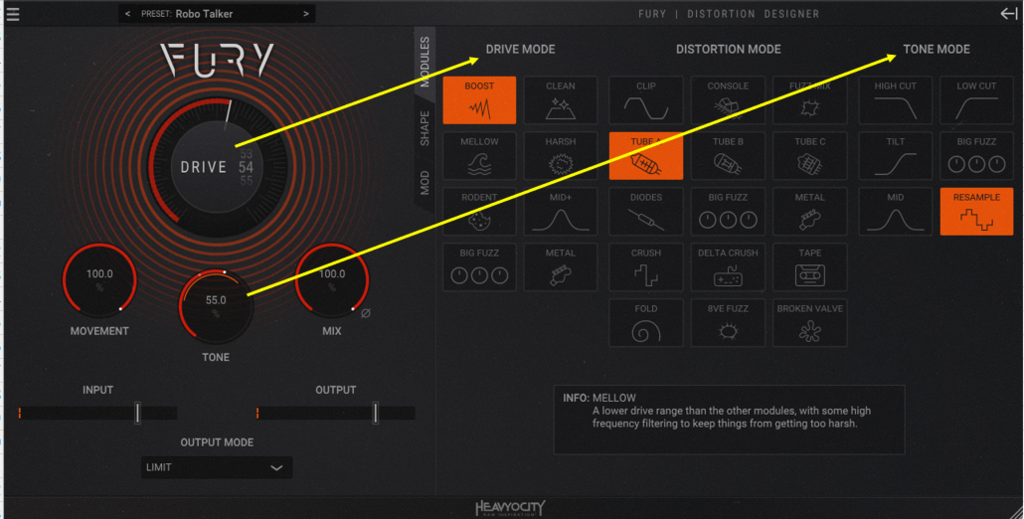Select Big Fuzz in Drive Mode column
The height and width of the screenshot is (519, 1024).
click(479, 267)
